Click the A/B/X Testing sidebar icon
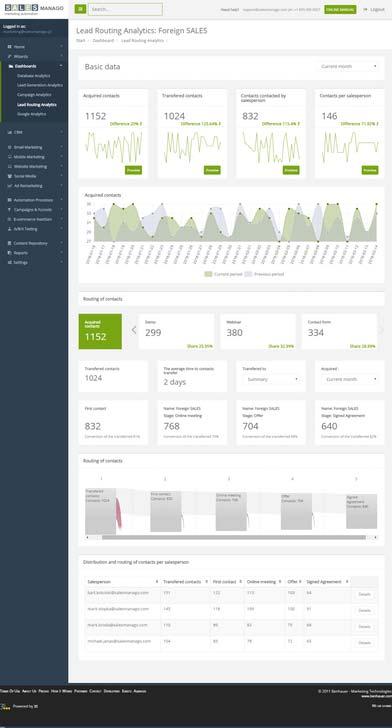Image resolution: width=392 pixels, height=728 pixels. tap(10, 229)
